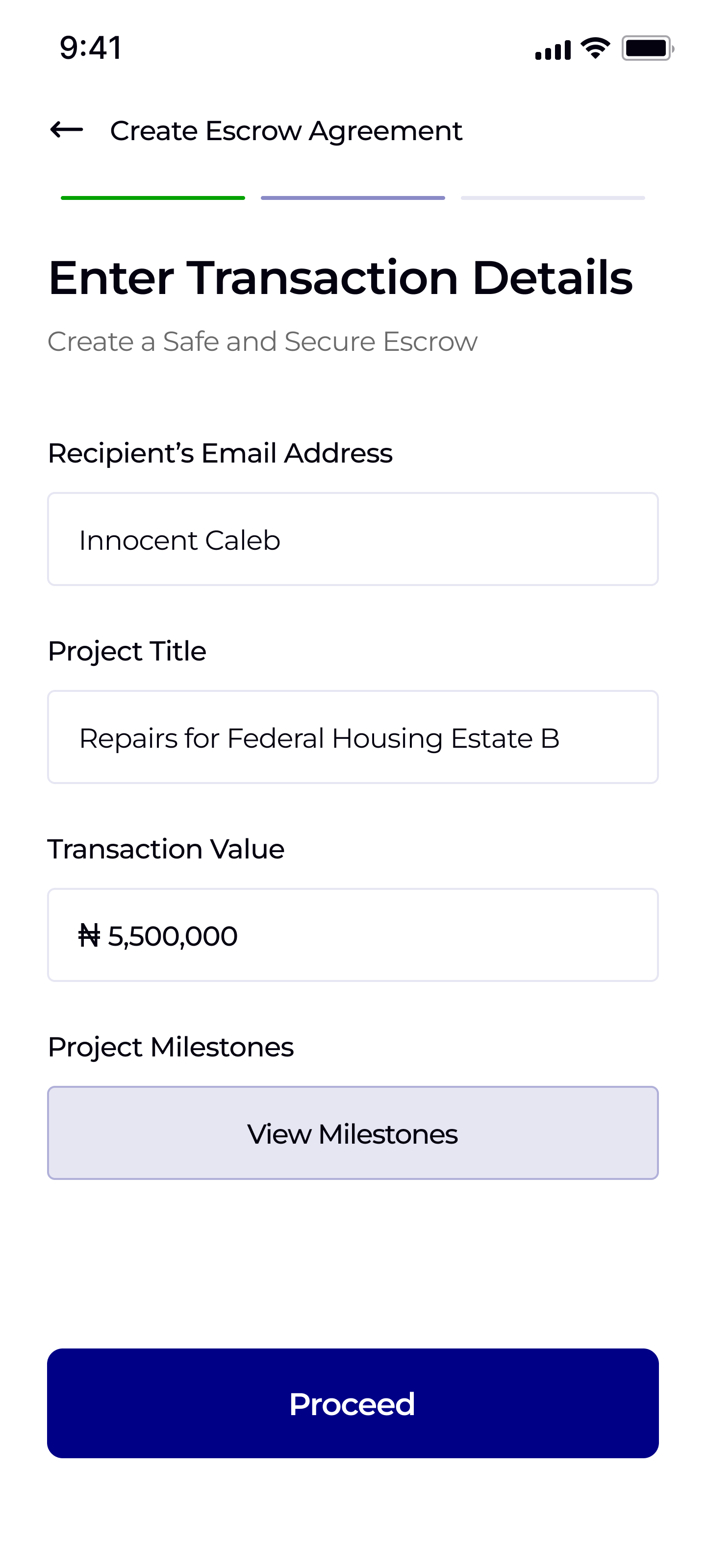Click the Create Escrow Agreement header title
706x1568 pixels.
click(286, 131)
